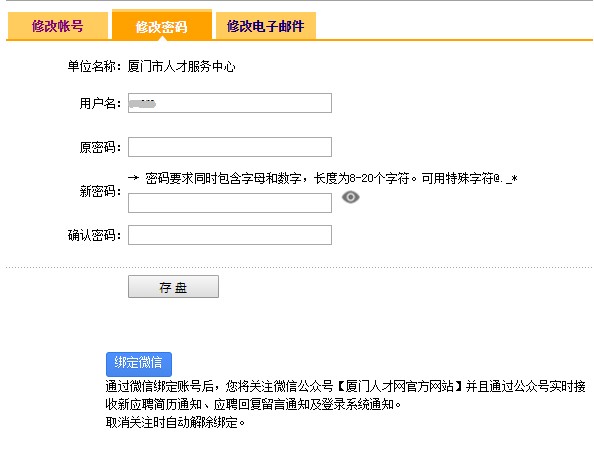Click the password rule hint text
The image size is (594, 461).
[x=323, y=178]
